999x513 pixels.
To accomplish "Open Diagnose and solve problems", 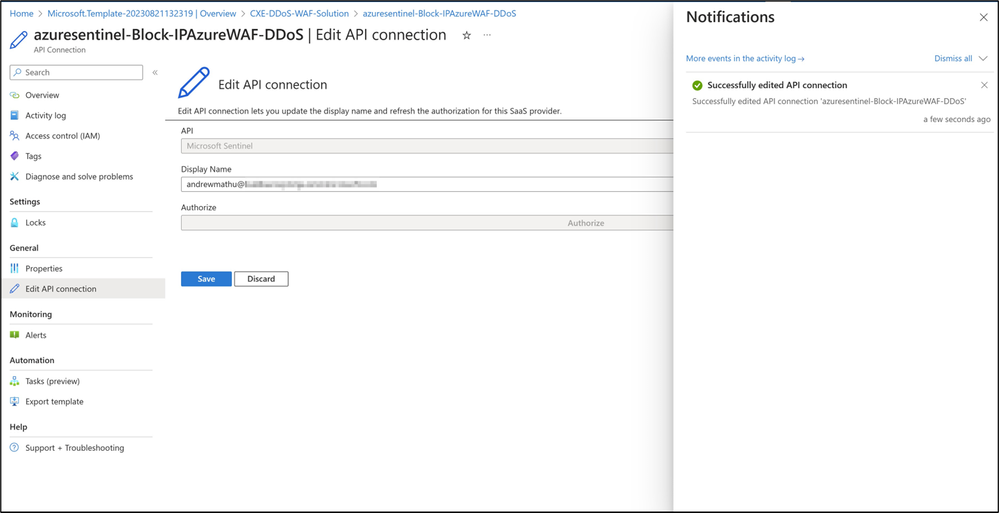I will coord(81,177).
